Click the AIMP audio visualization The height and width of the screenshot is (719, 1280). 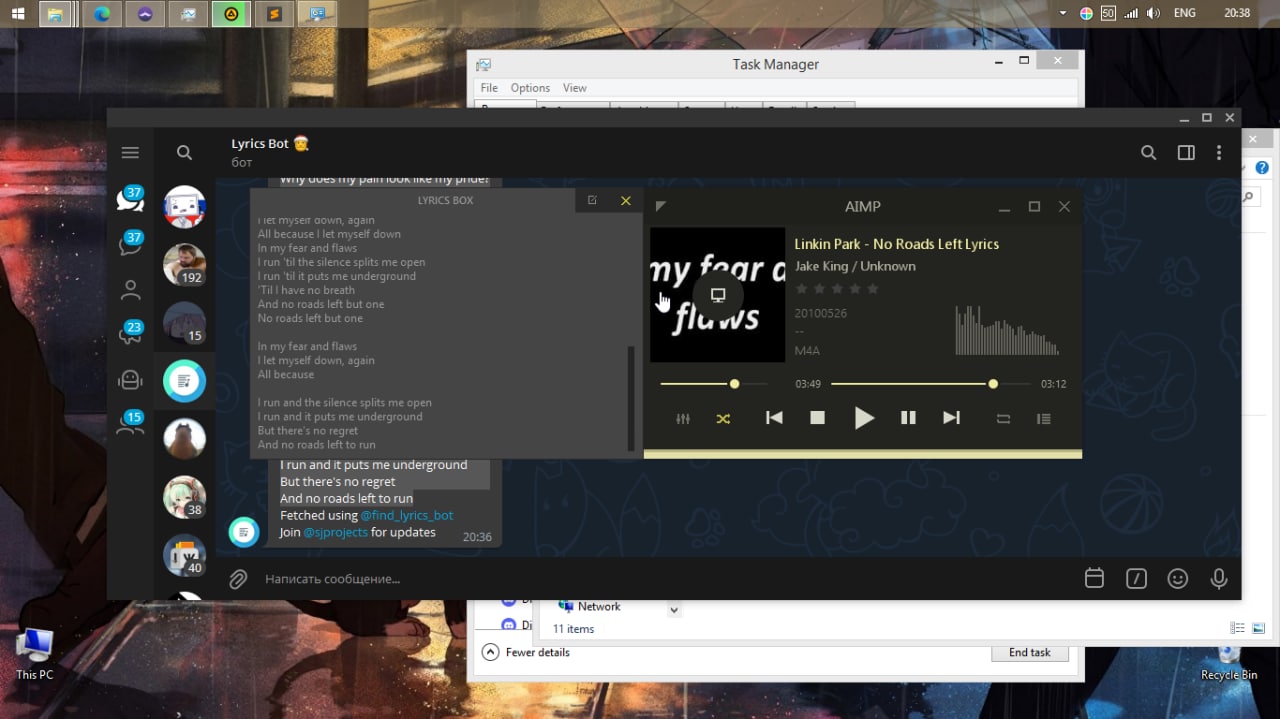click(1006, 330)
